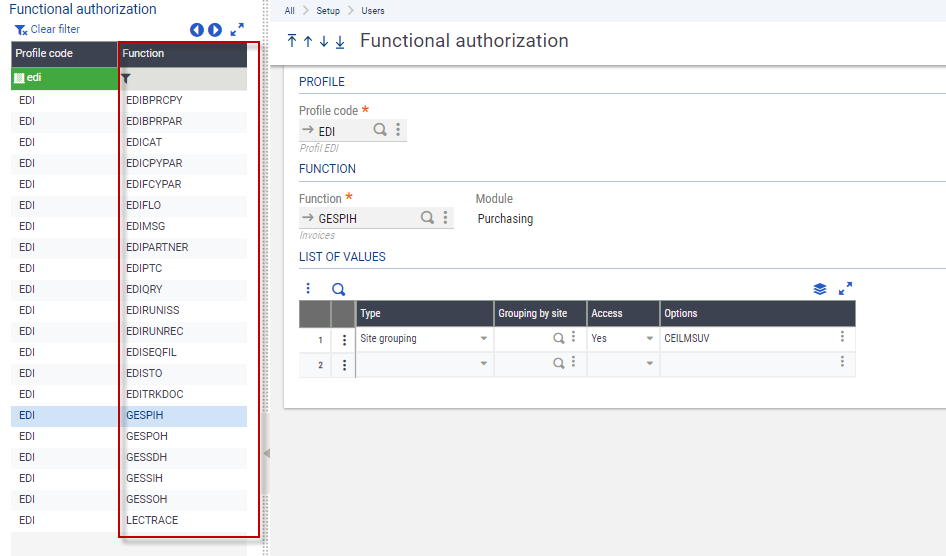Image resolution: width=946 pixels, height=556 pixels.
Task: Open actions menu next to Function field
Action: (445, 218)
